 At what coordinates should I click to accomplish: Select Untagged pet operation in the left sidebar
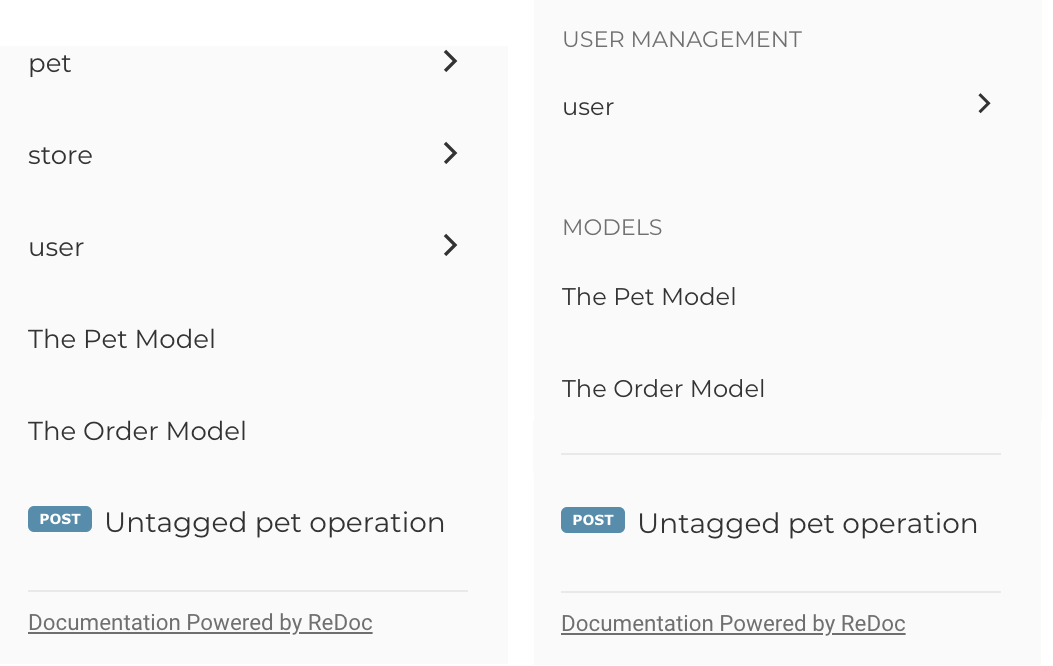(274, 522)
